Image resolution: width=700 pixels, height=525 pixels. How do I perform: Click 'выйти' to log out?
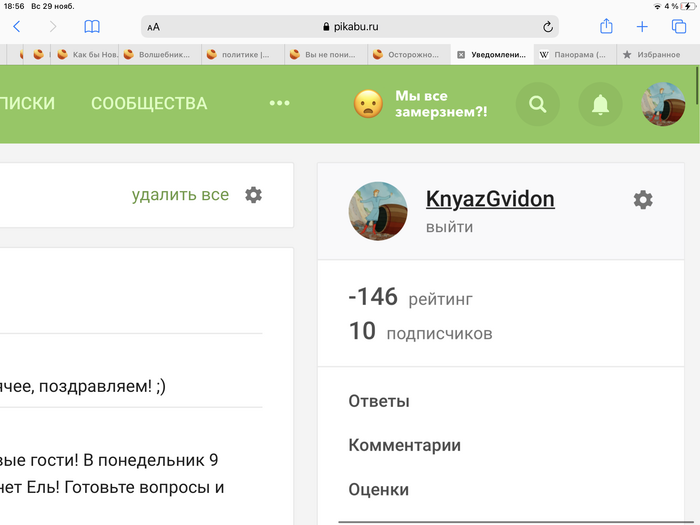(x=449, y=227)
